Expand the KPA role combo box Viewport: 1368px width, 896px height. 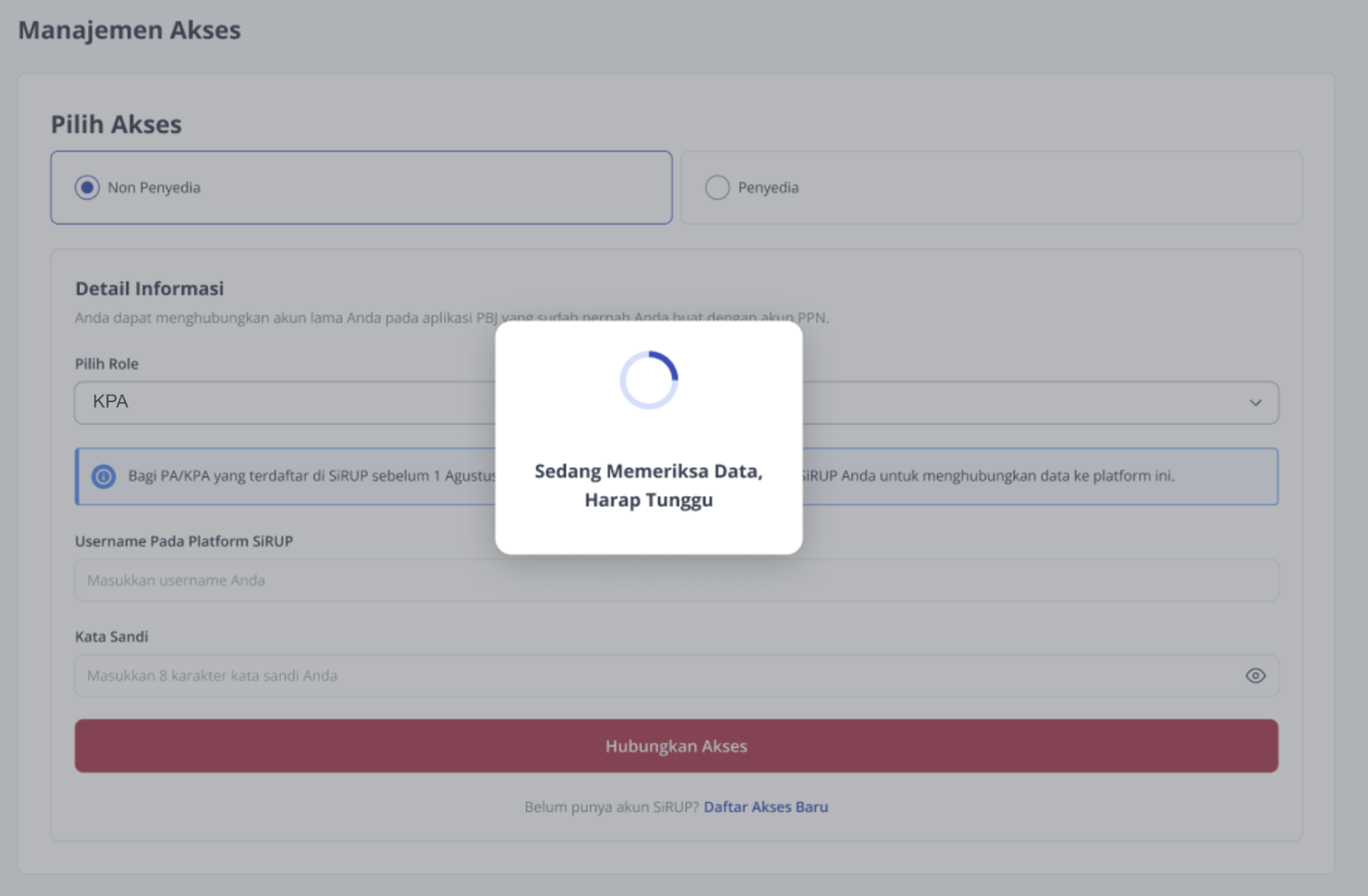tap(676, 402)
